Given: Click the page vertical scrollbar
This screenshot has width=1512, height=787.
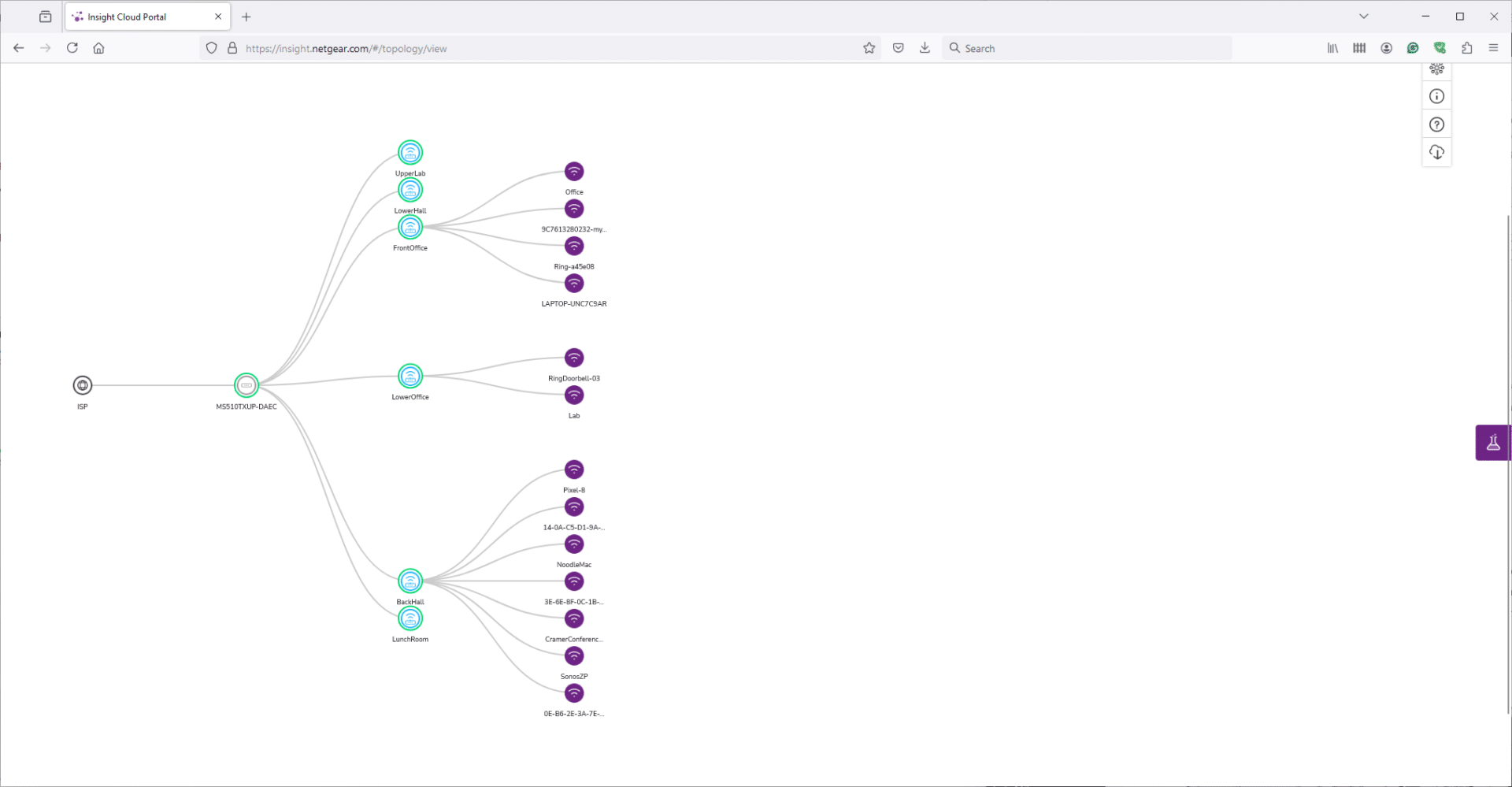Looking at the screenshot, I should pos(1509,465).
